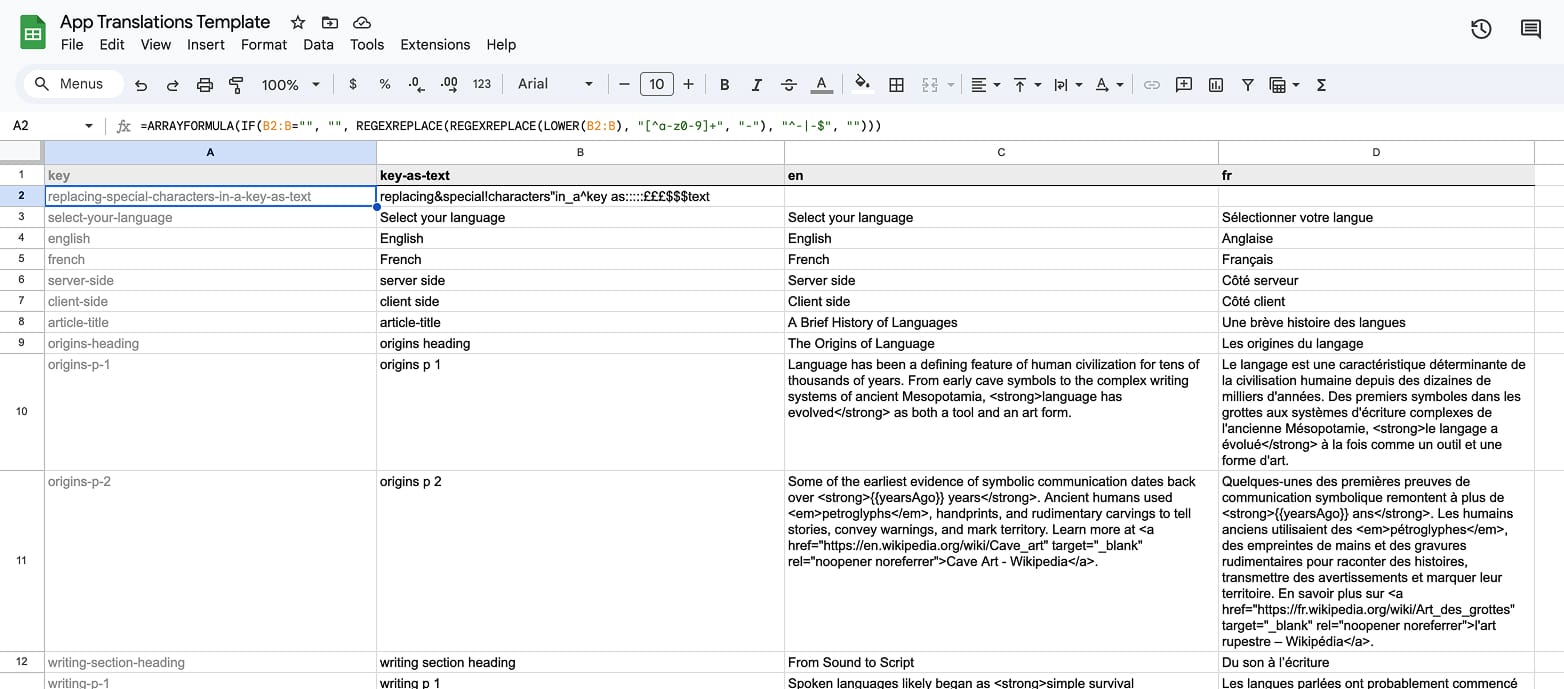Viewport: 1564px width, 689px height.
Task: Print the spreadsheet
Action: click(x=205, y=85)
